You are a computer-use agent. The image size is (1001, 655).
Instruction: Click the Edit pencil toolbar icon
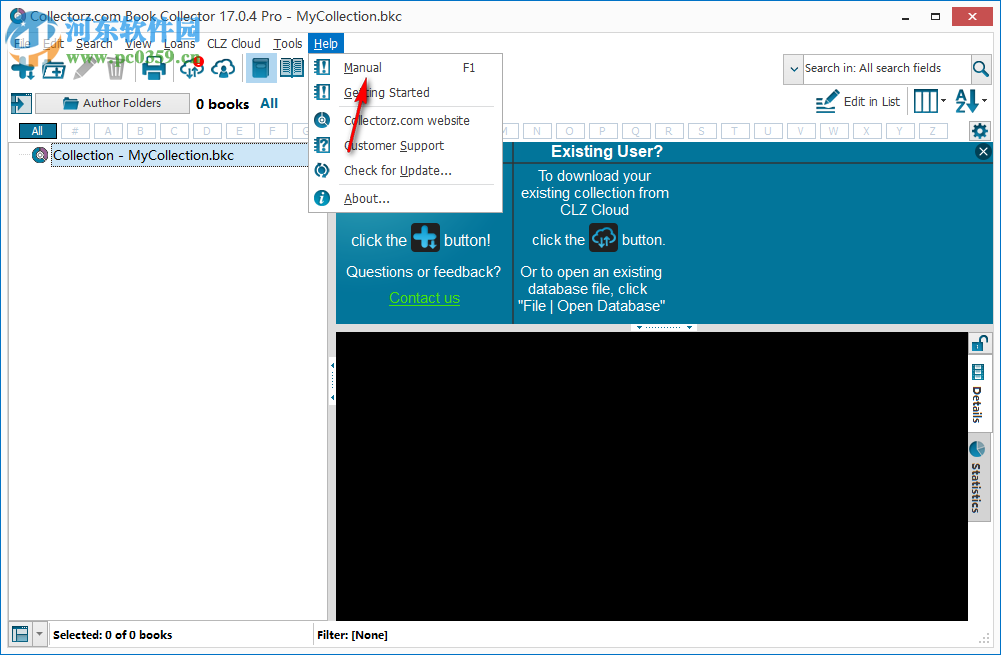[x=85, y=68]
